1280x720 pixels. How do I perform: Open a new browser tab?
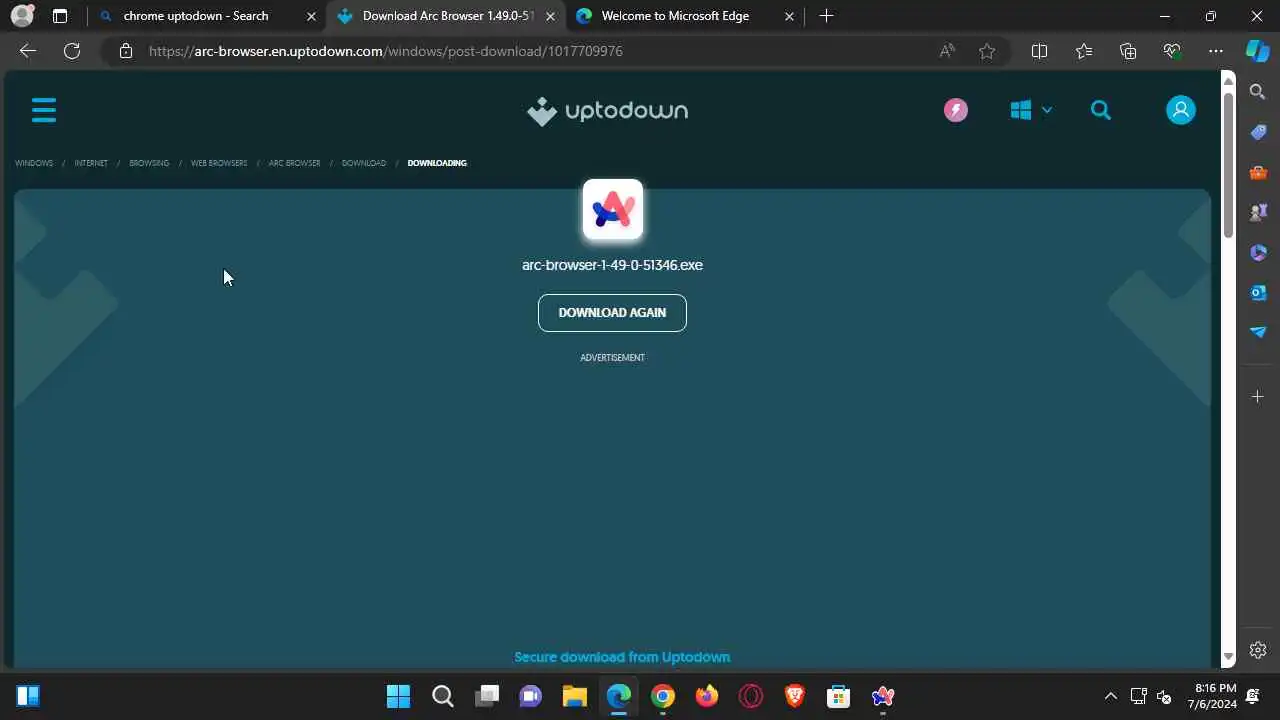pos(826,16)
